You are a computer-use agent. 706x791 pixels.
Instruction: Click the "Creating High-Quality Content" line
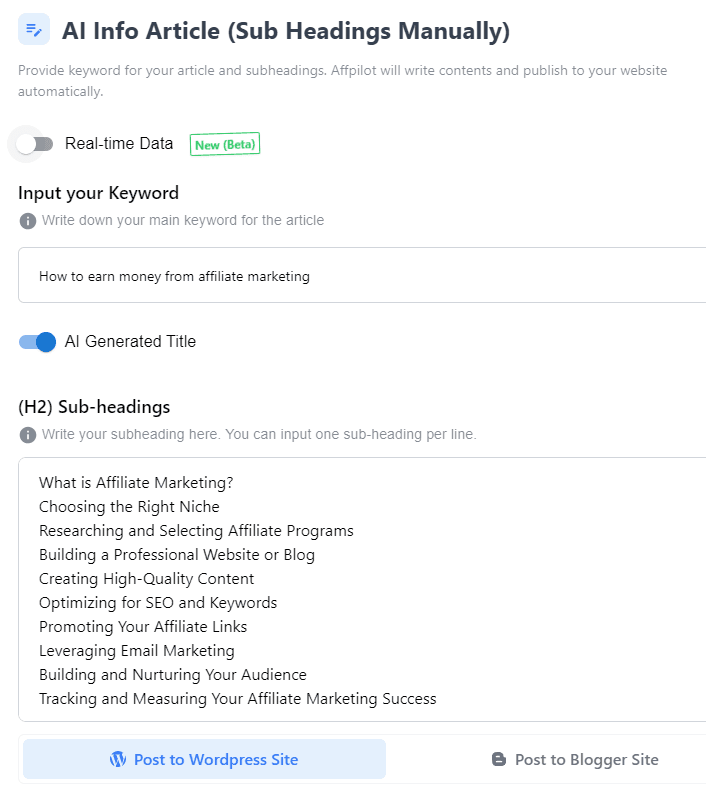click(147, 579)
